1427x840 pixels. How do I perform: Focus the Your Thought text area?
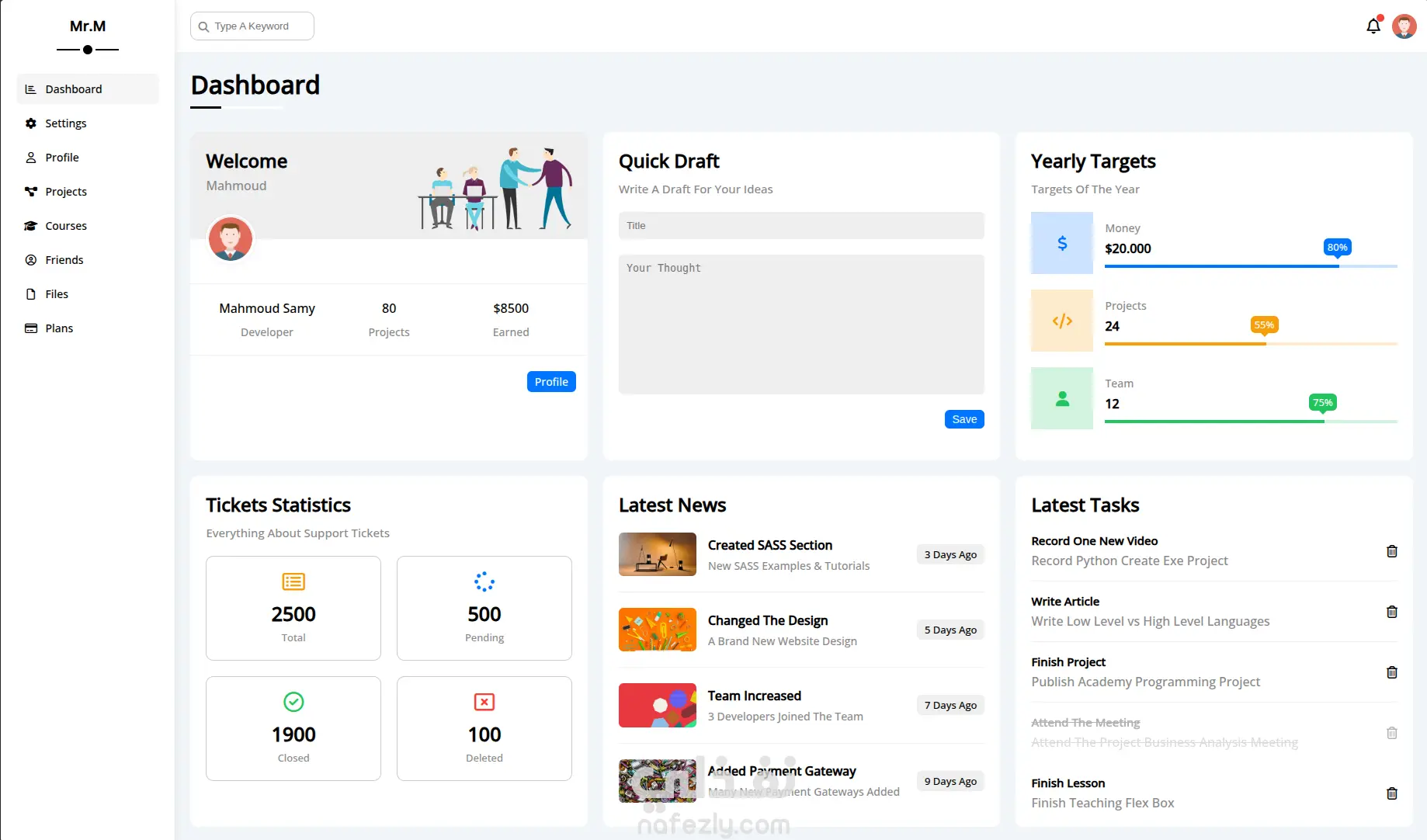tap(801, 325)
